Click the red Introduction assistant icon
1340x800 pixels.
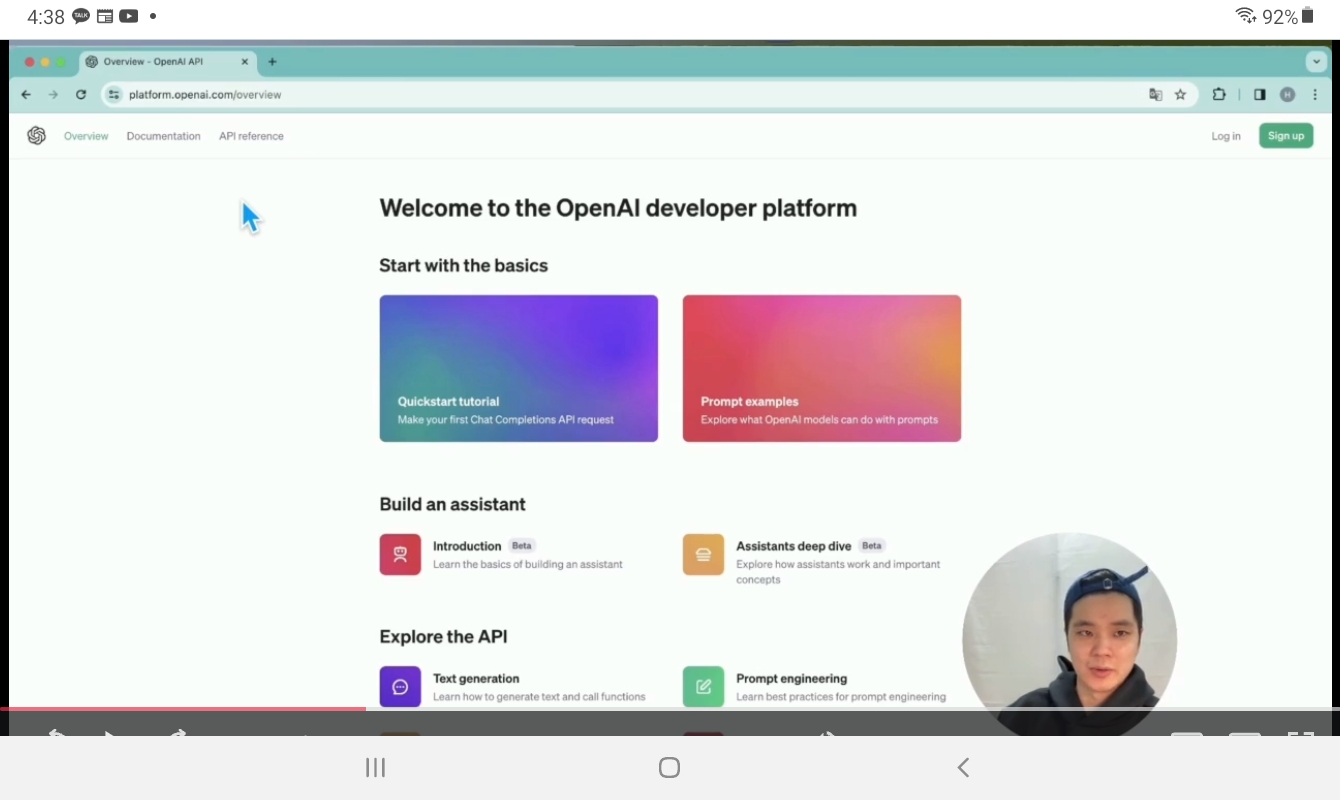pos(400,555)
